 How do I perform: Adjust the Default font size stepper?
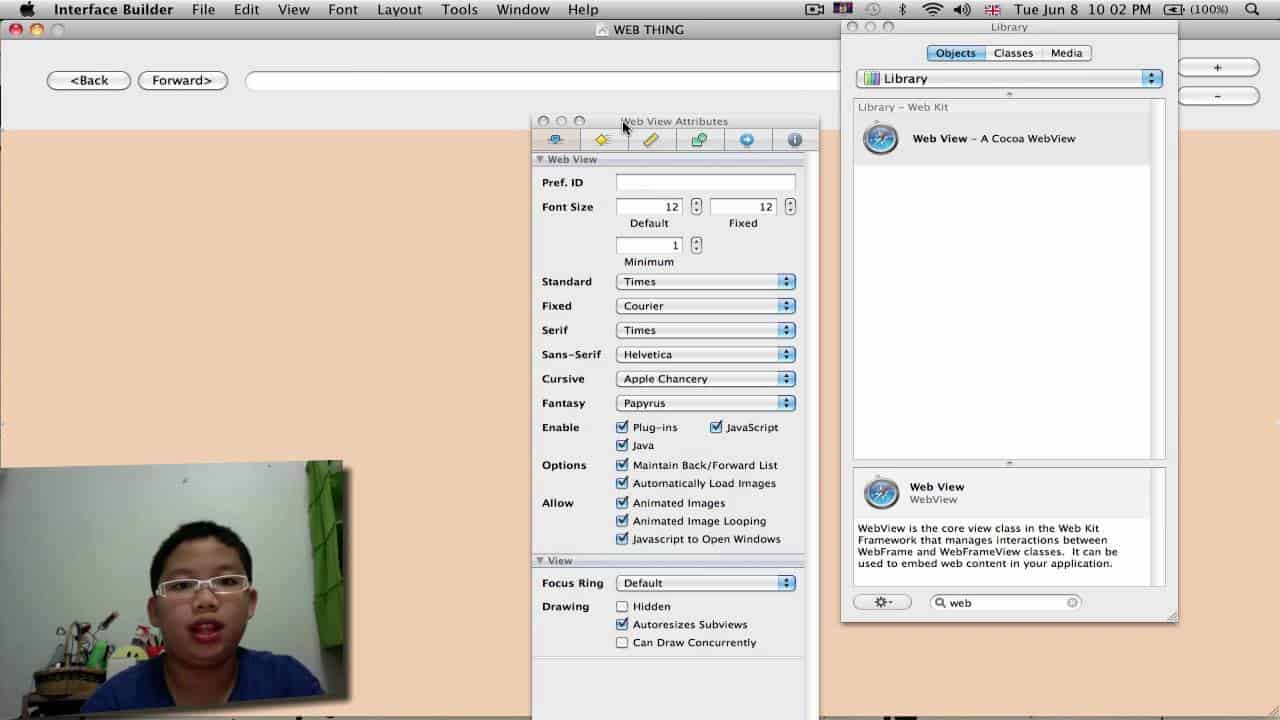(696, 207)
